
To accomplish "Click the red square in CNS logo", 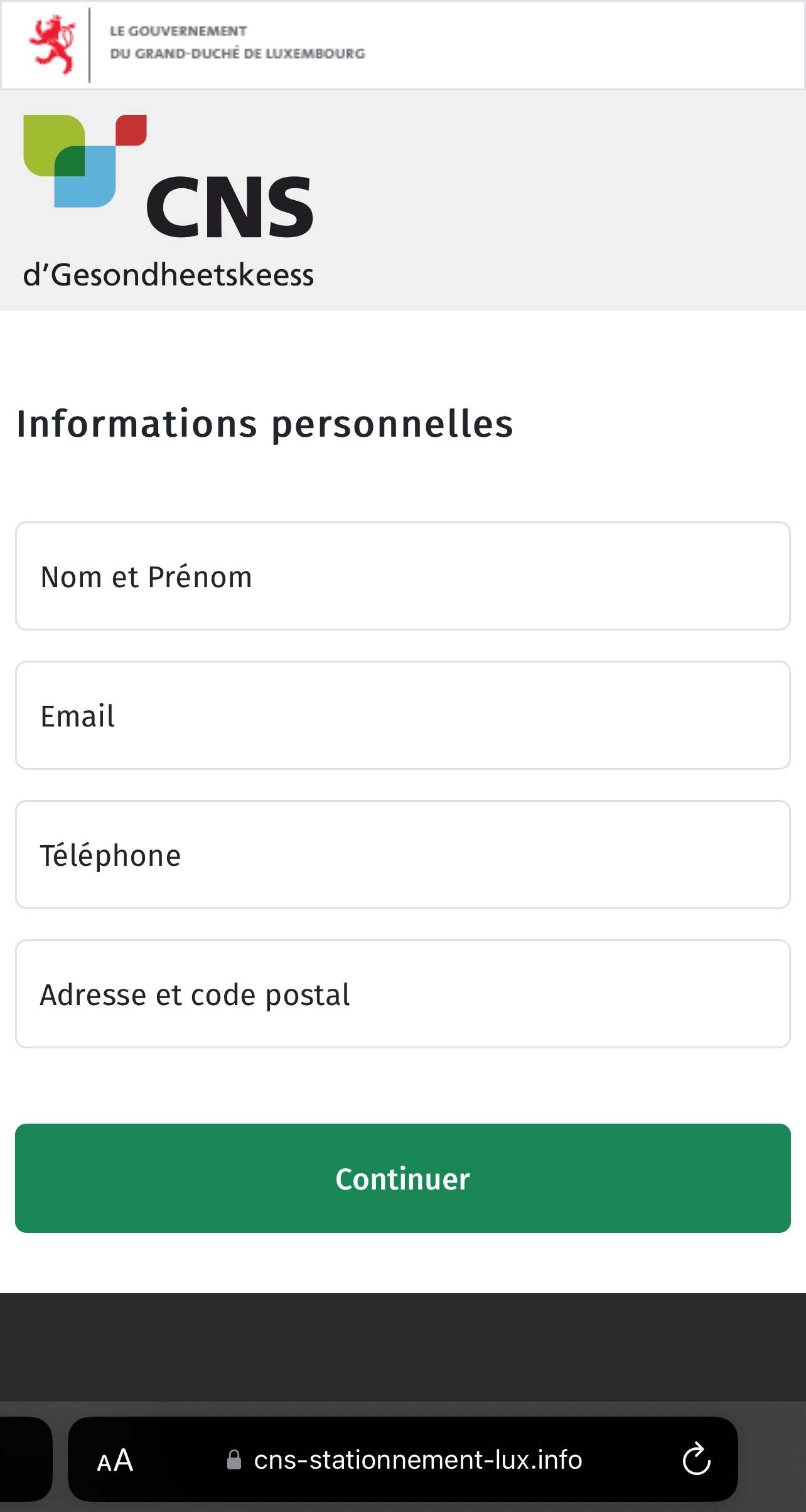I will pyautogui.click(x=132, y=130).
